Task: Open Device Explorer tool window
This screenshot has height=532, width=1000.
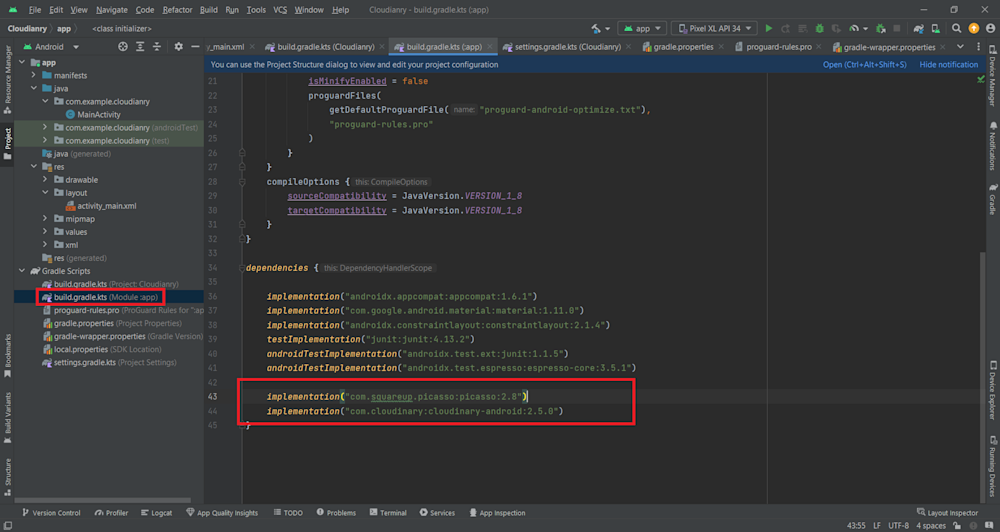Action: pyautogui.click(x=992, y=390)
